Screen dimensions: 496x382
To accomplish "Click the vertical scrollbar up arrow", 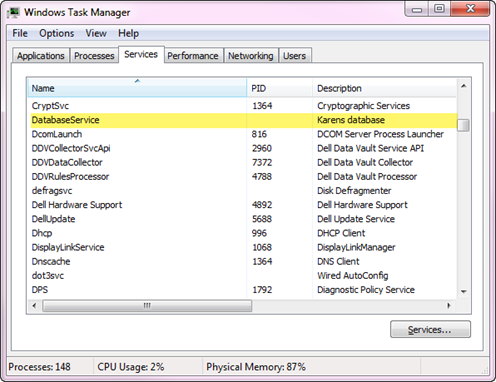I will (x=463, y=86).
